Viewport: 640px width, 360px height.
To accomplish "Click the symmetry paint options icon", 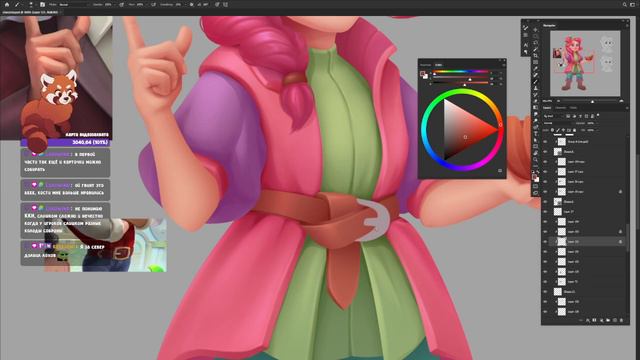I will pyautogui.click(x=225, y=4).
